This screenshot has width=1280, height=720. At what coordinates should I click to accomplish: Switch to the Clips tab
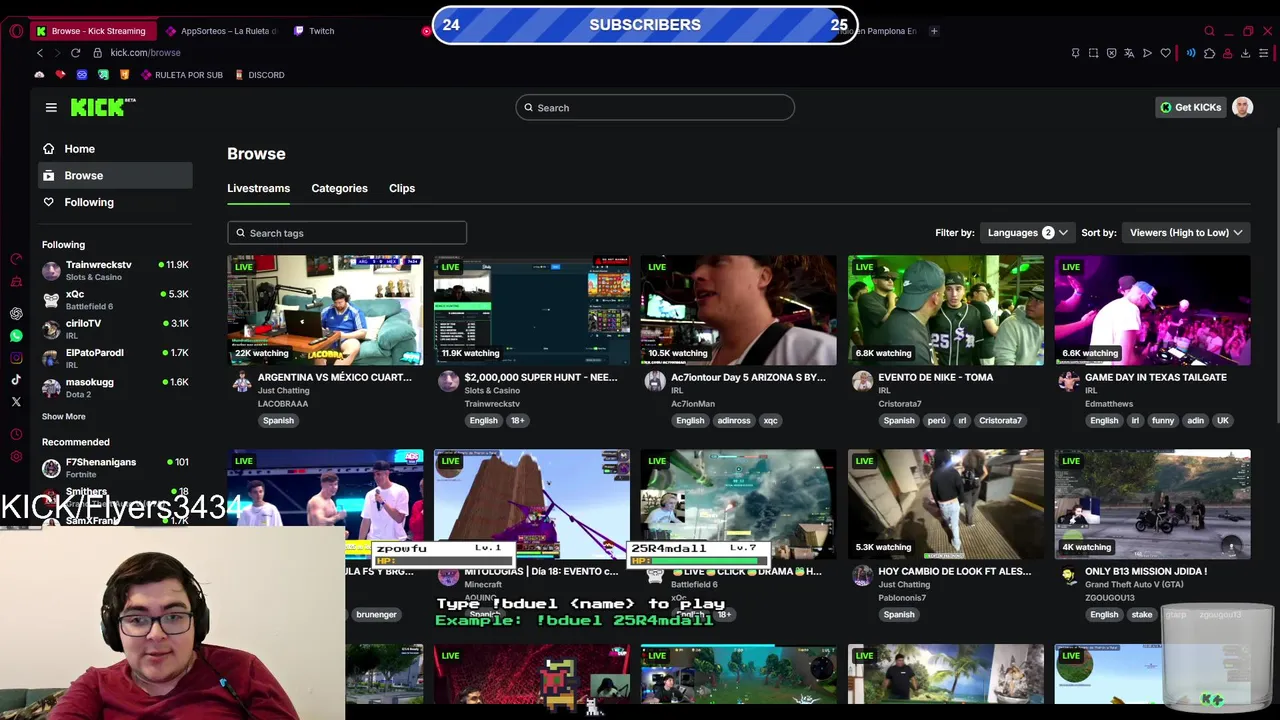(402, 188)
